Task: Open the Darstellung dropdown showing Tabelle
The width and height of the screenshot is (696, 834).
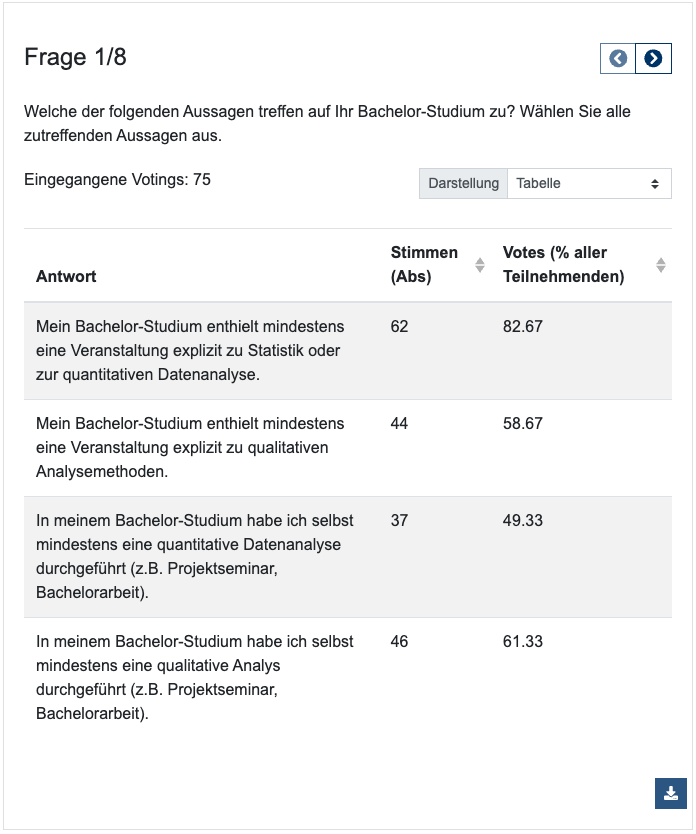Action: tap(589, 184)
